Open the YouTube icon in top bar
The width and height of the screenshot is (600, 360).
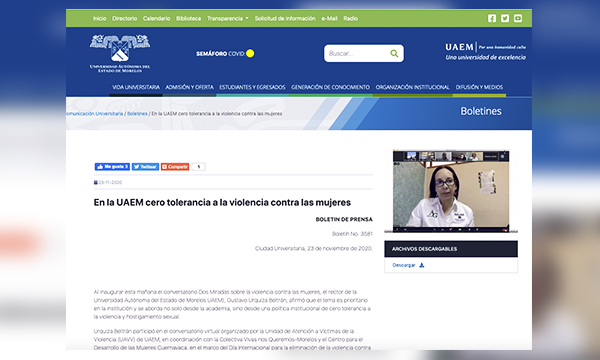(518, 18)
